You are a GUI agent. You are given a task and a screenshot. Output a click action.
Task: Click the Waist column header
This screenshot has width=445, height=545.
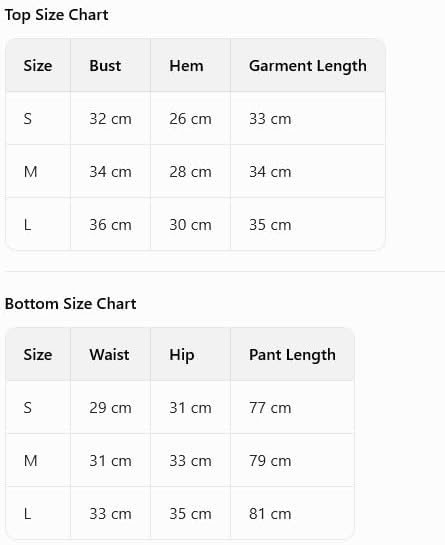coord(109,355)
